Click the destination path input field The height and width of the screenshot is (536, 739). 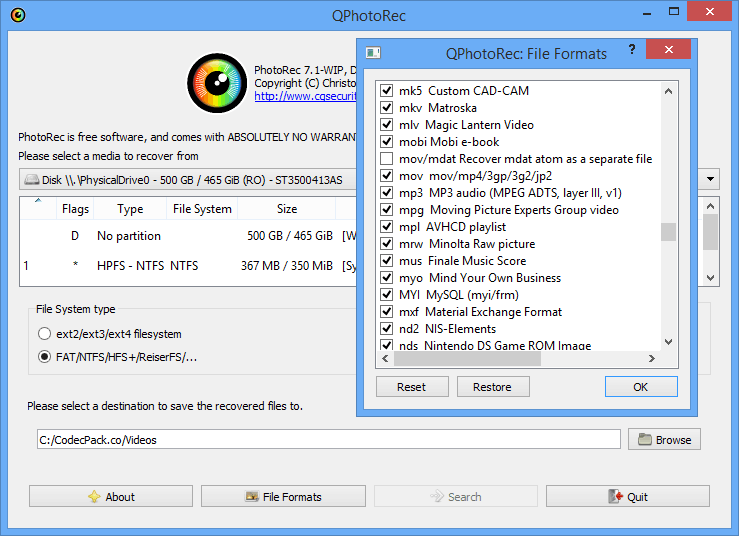tap(328, 439)
